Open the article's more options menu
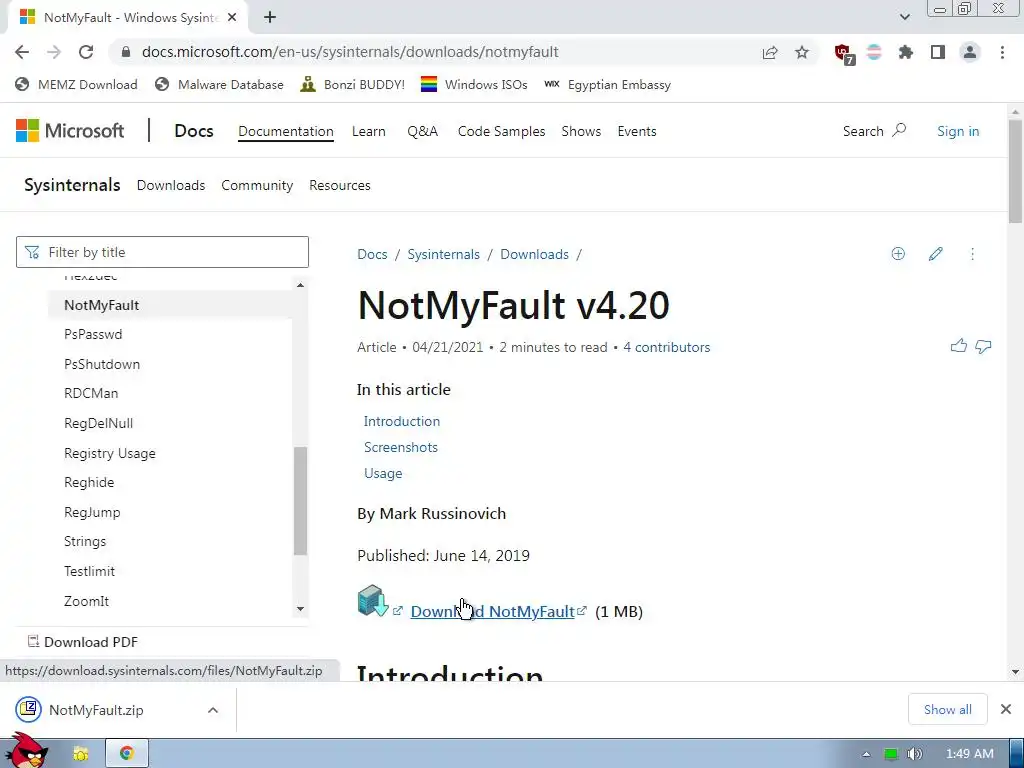 tap(972, 254)
